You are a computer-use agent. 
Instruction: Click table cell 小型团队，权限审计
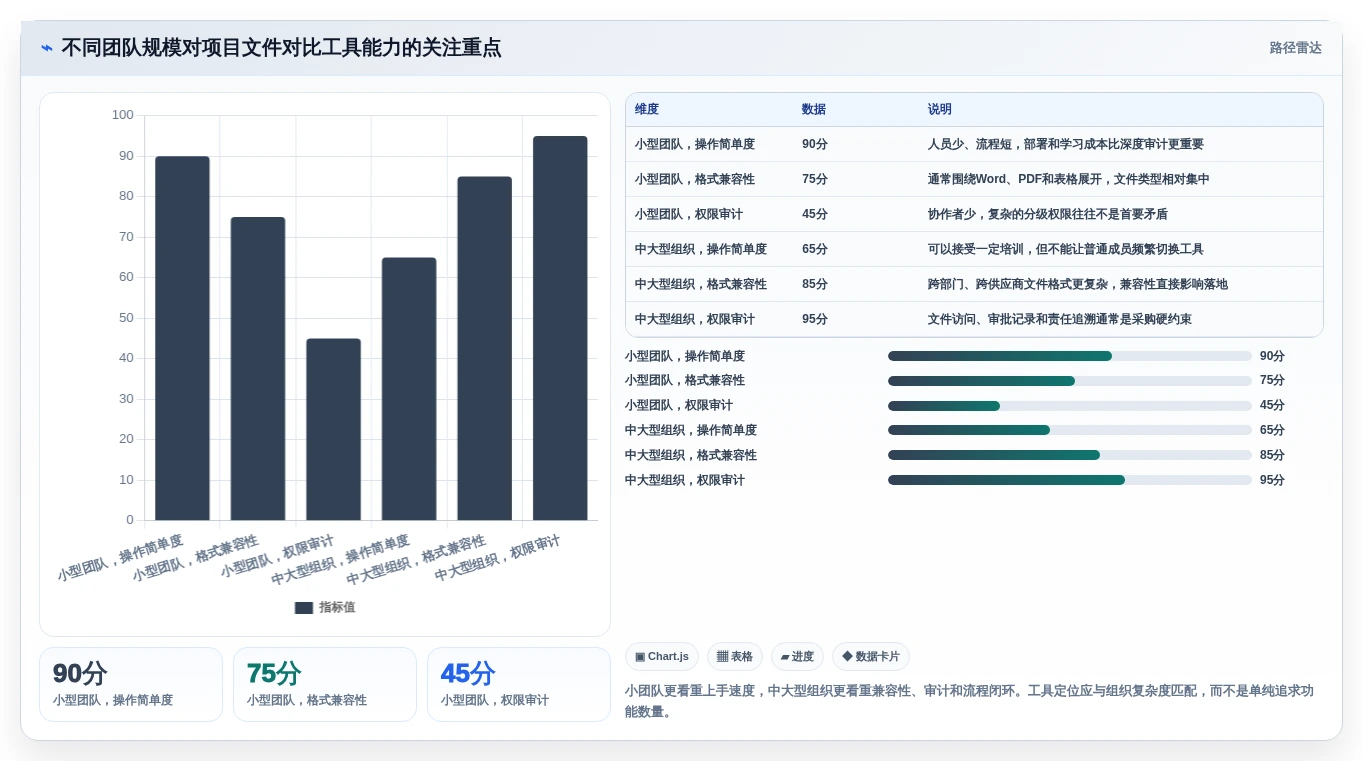pos(689,214)
